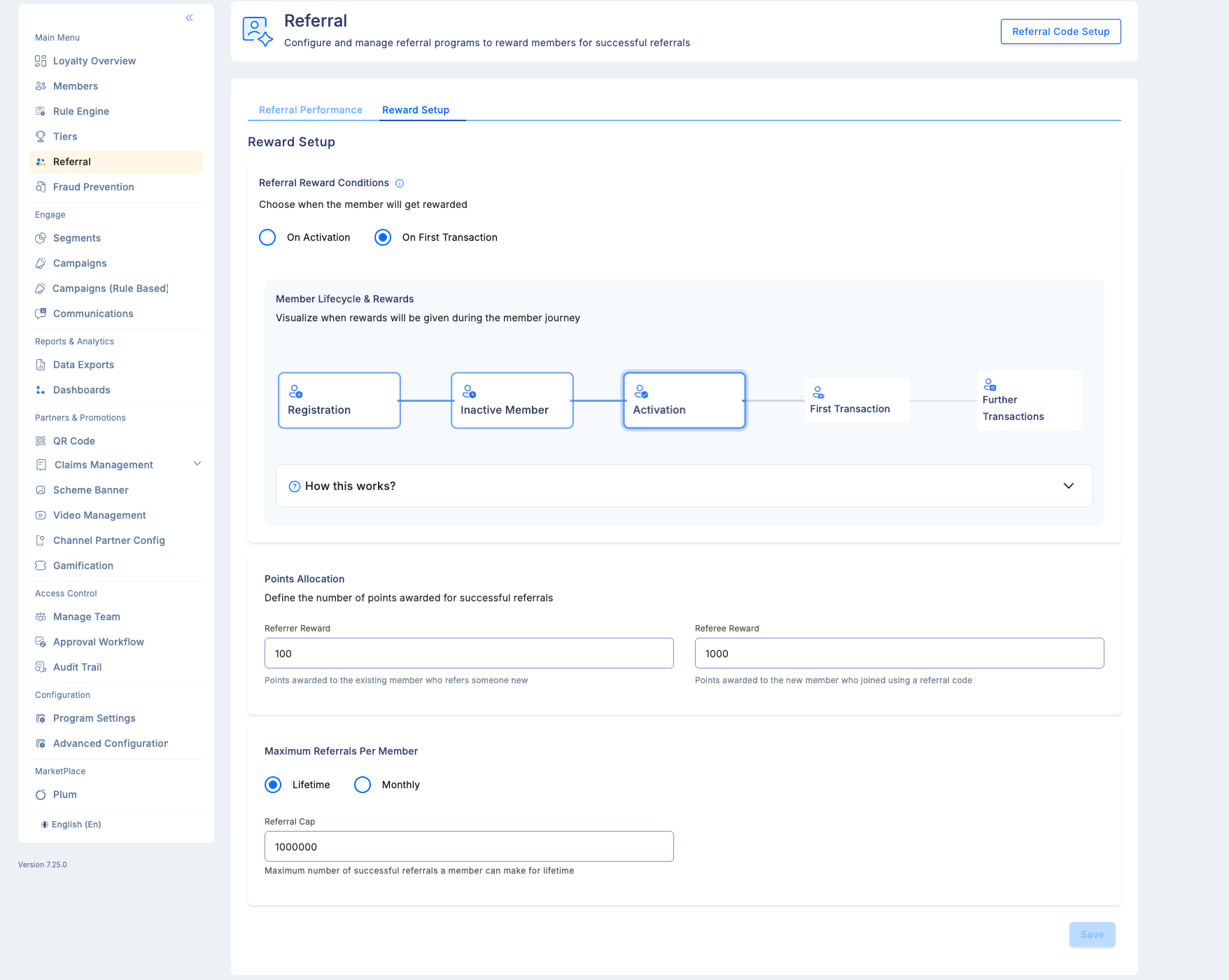Image resolution: width=1229 pixels, height=980 pixels.
Task: Click the Loyalty Overview icon
Action: [x=41, y=61]
